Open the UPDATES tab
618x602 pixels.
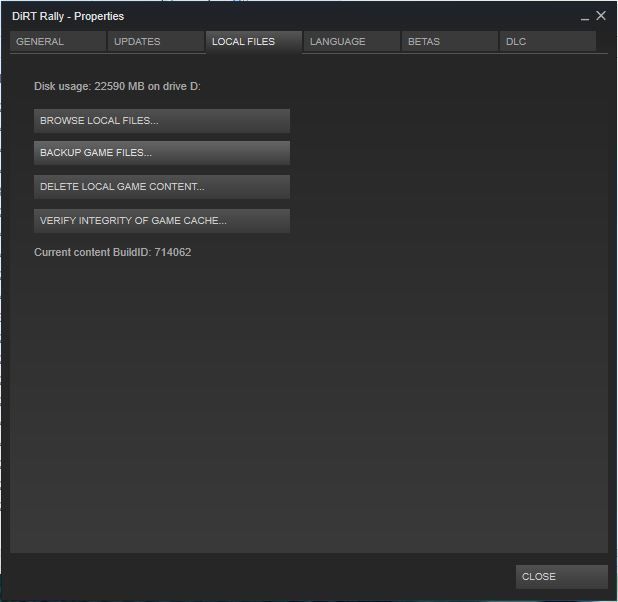[x=156, y=41]
